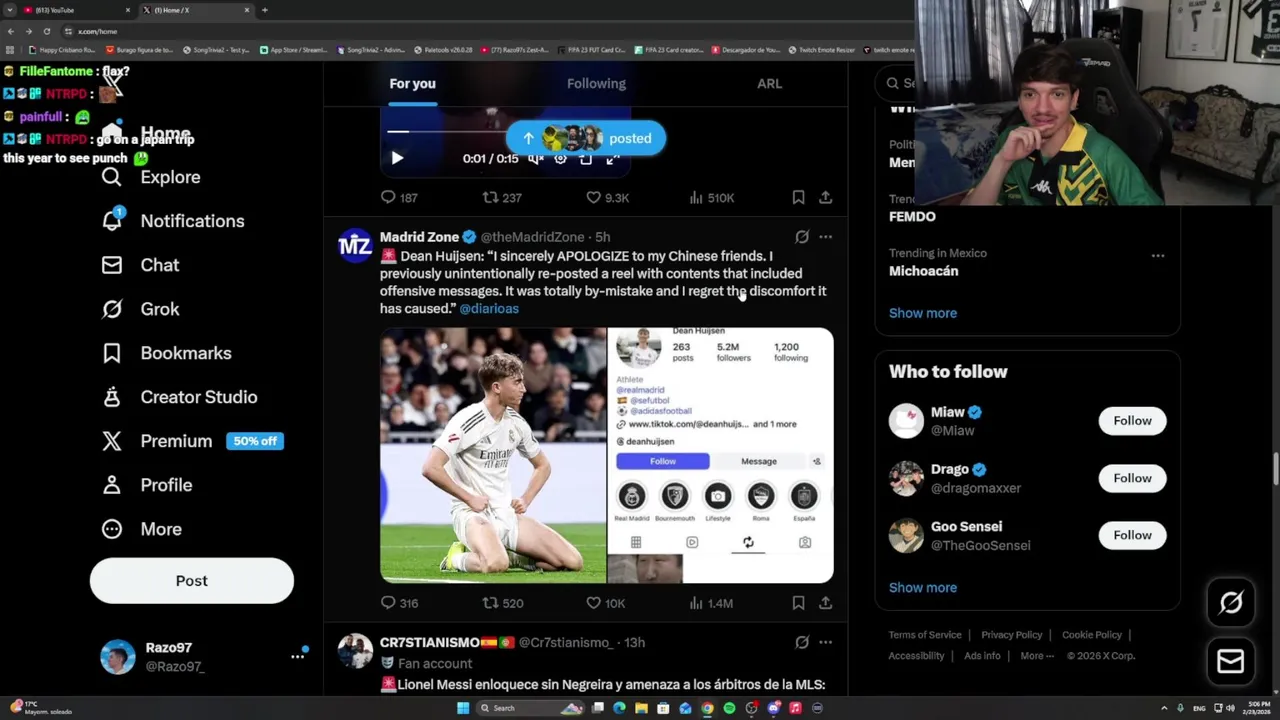Open the Windows Start menu
The image size is (1280, 720).
463,708
